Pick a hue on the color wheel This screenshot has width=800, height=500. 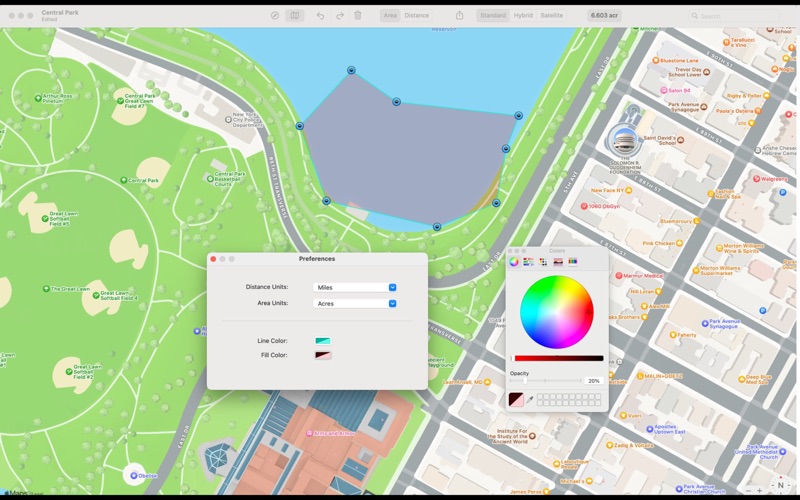pos(557,312)
